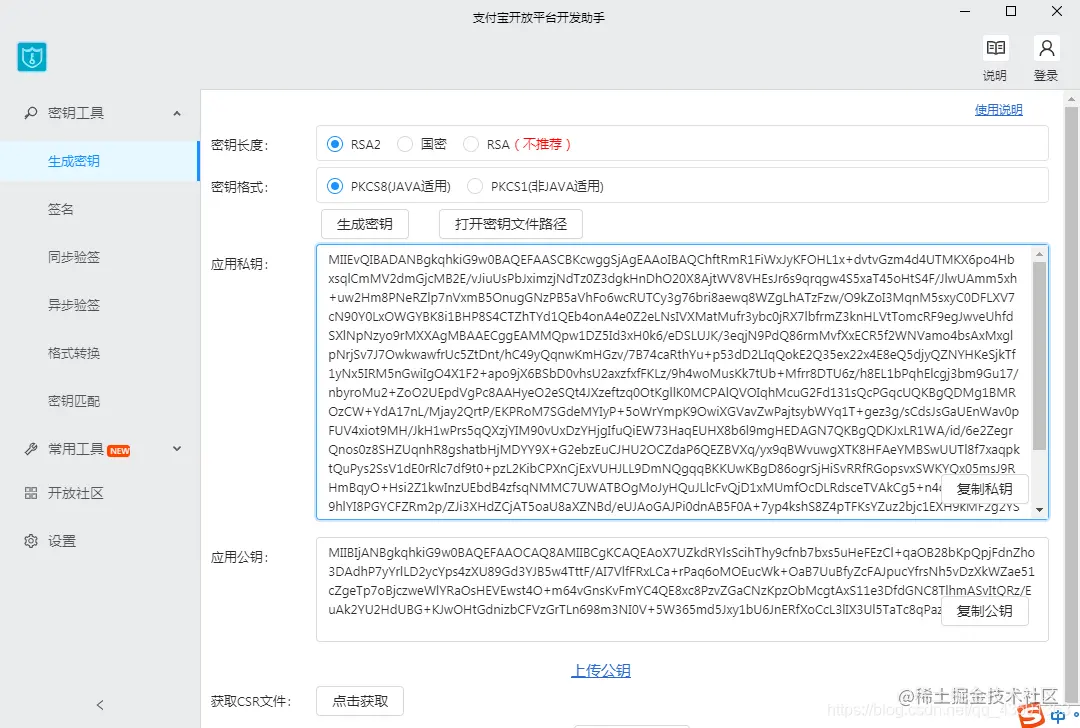
Task: Collapse the 密钥工具 menu chevron
Action: click(177, 113)
